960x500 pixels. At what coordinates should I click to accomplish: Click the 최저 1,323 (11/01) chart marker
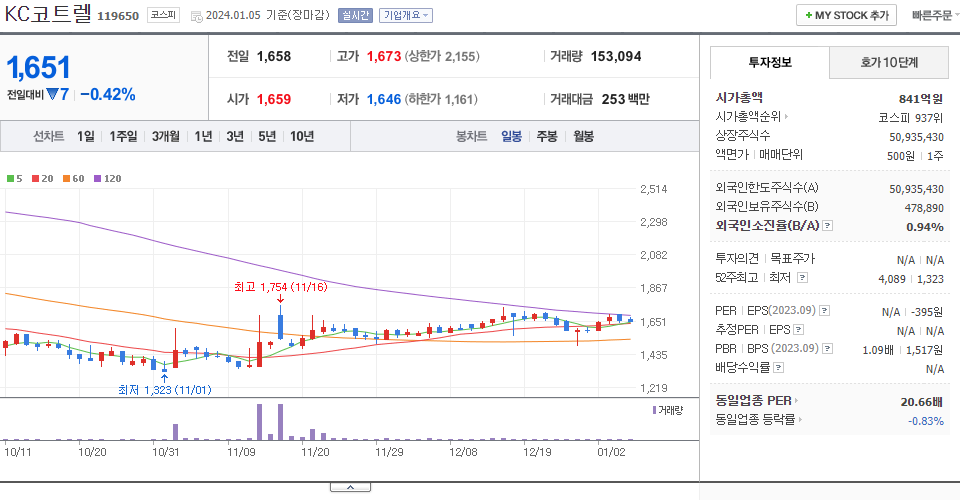click(x=165, y=390)
